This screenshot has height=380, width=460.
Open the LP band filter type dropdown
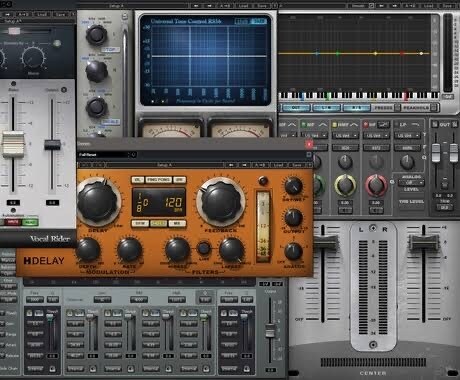point(407,136)
